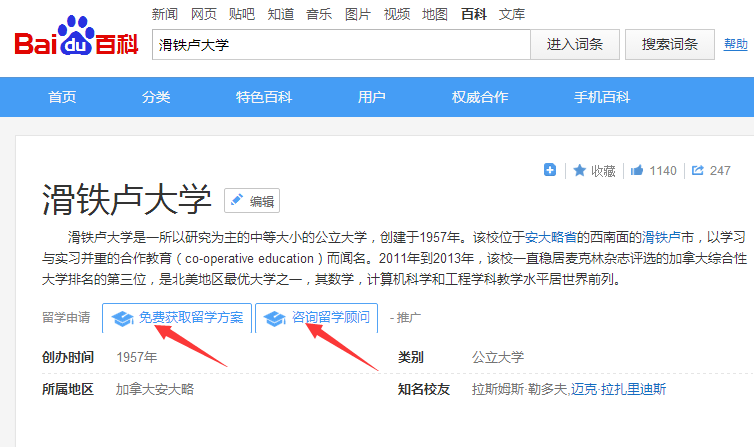The width and height of the screenshot is (754, 447).
Task: Open the 贴吧 link at top
Action: point(242,14)
